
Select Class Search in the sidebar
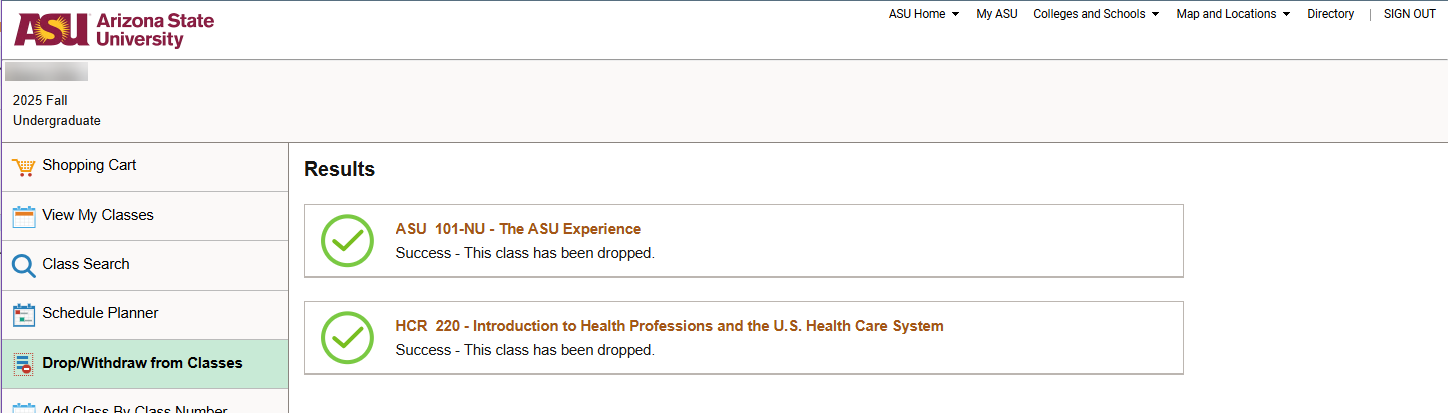tap(86, 264)
